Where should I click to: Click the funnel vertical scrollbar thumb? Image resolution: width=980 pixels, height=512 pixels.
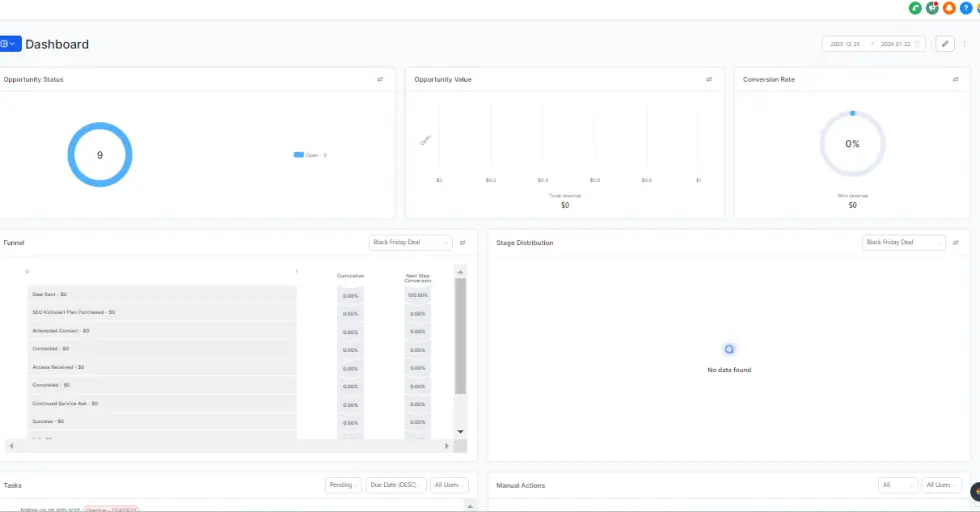pos(460,336)
